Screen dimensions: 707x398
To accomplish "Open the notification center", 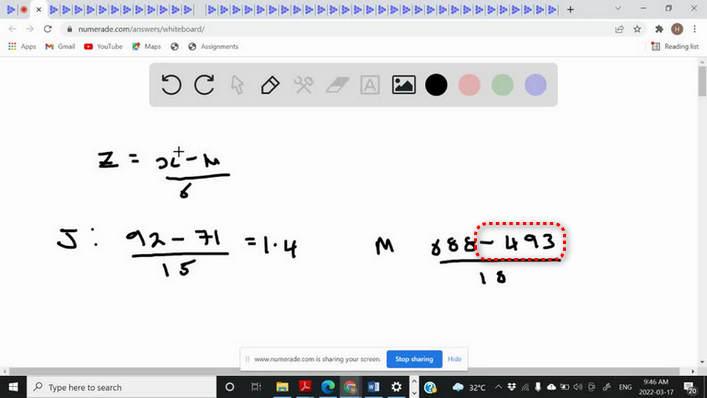I will point(689,387).
